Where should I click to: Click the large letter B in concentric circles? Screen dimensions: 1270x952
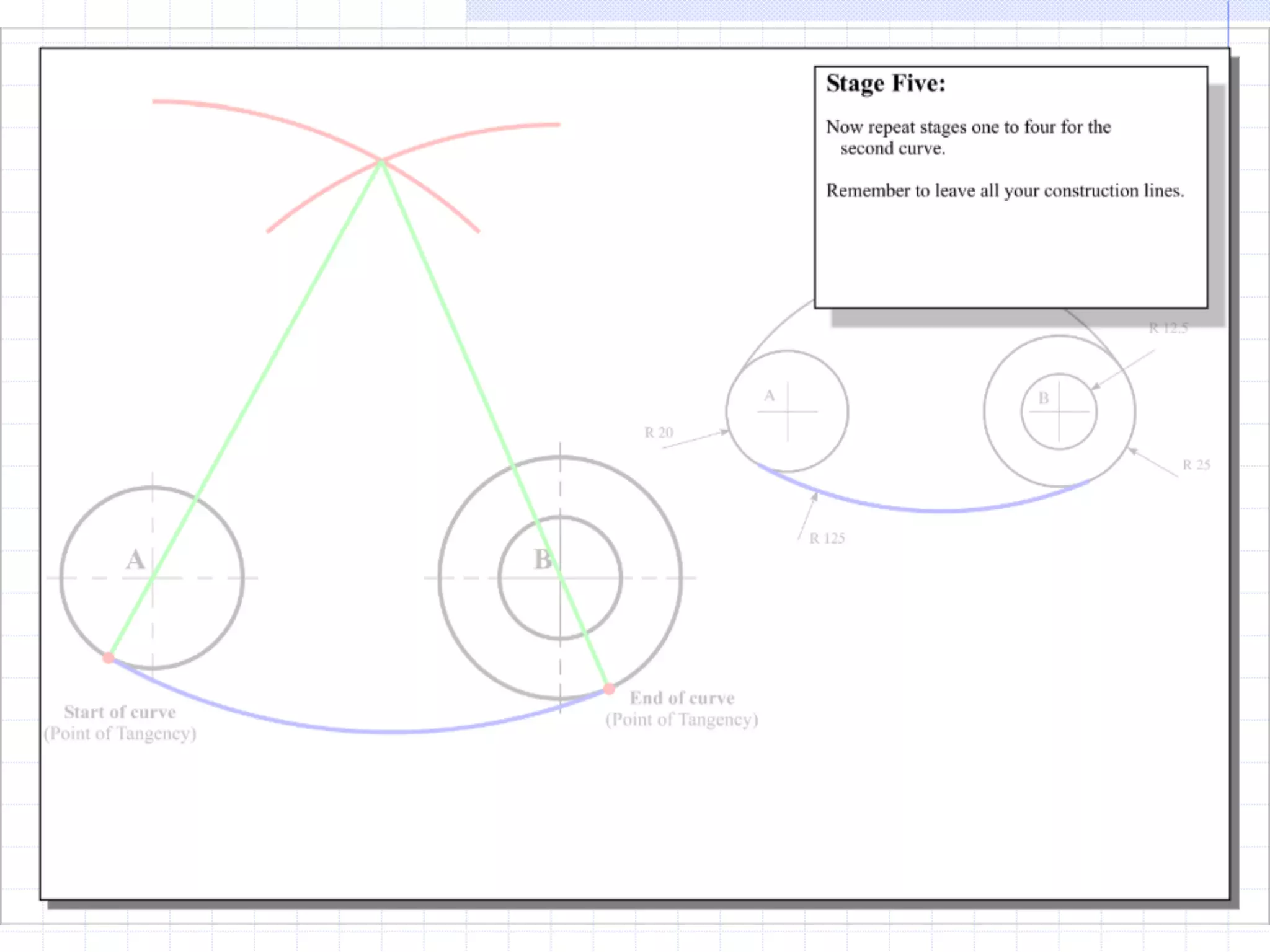coord(543,560)
